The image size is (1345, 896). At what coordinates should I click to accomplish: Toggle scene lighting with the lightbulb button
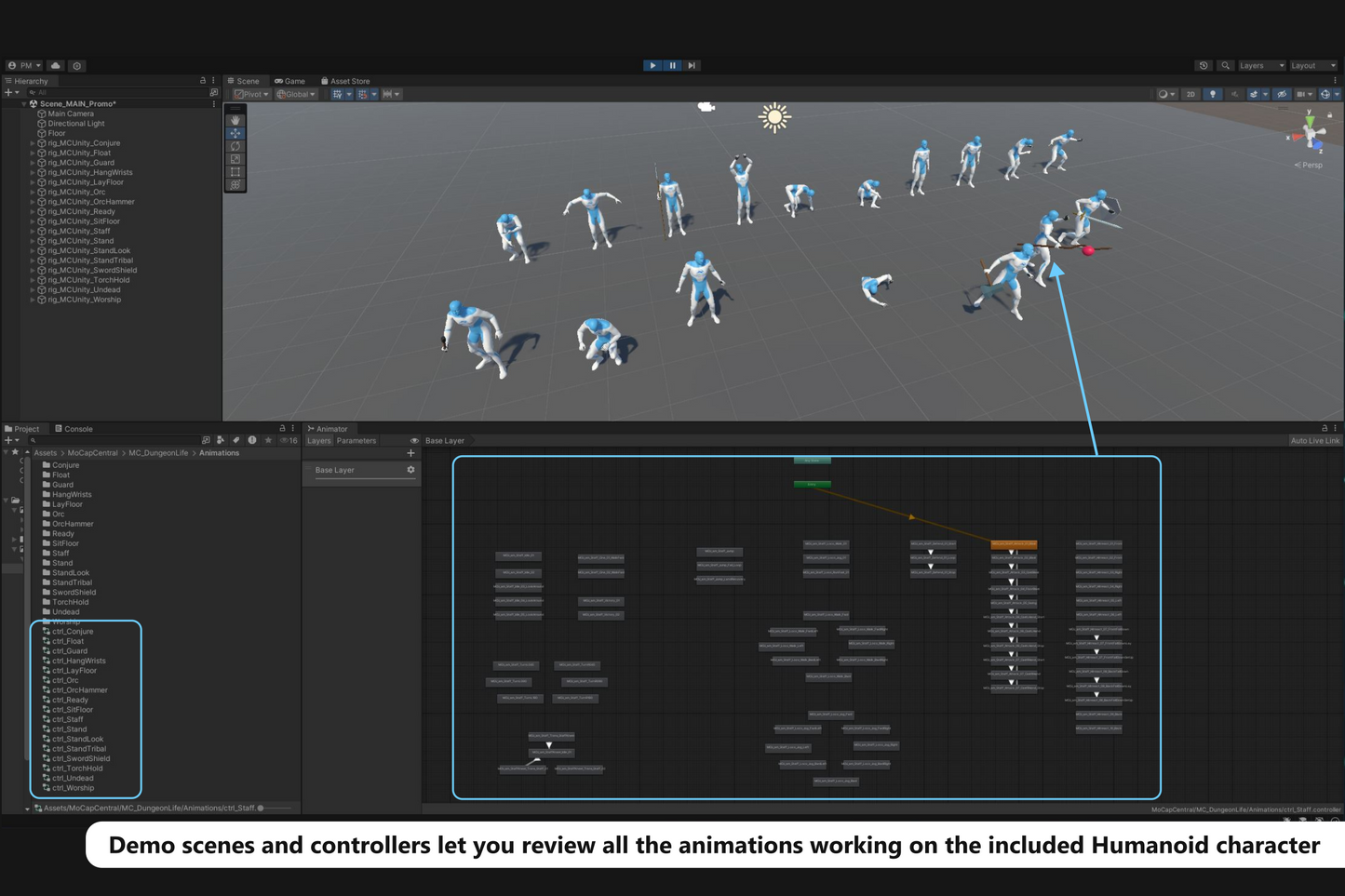tap(1212, 94)
